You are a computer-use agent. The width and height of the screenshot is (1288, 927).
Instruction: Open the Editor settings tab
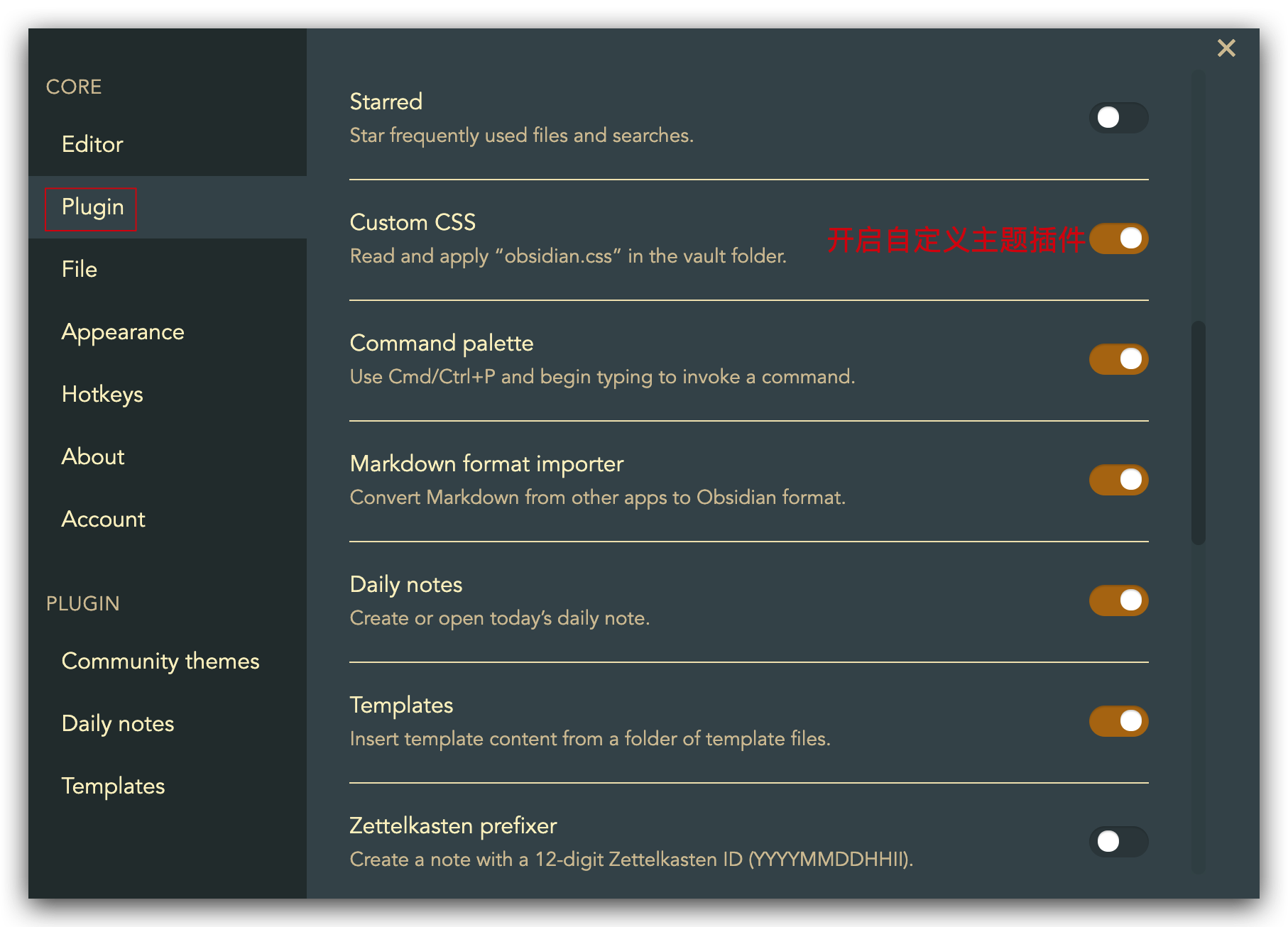point(92,144)
